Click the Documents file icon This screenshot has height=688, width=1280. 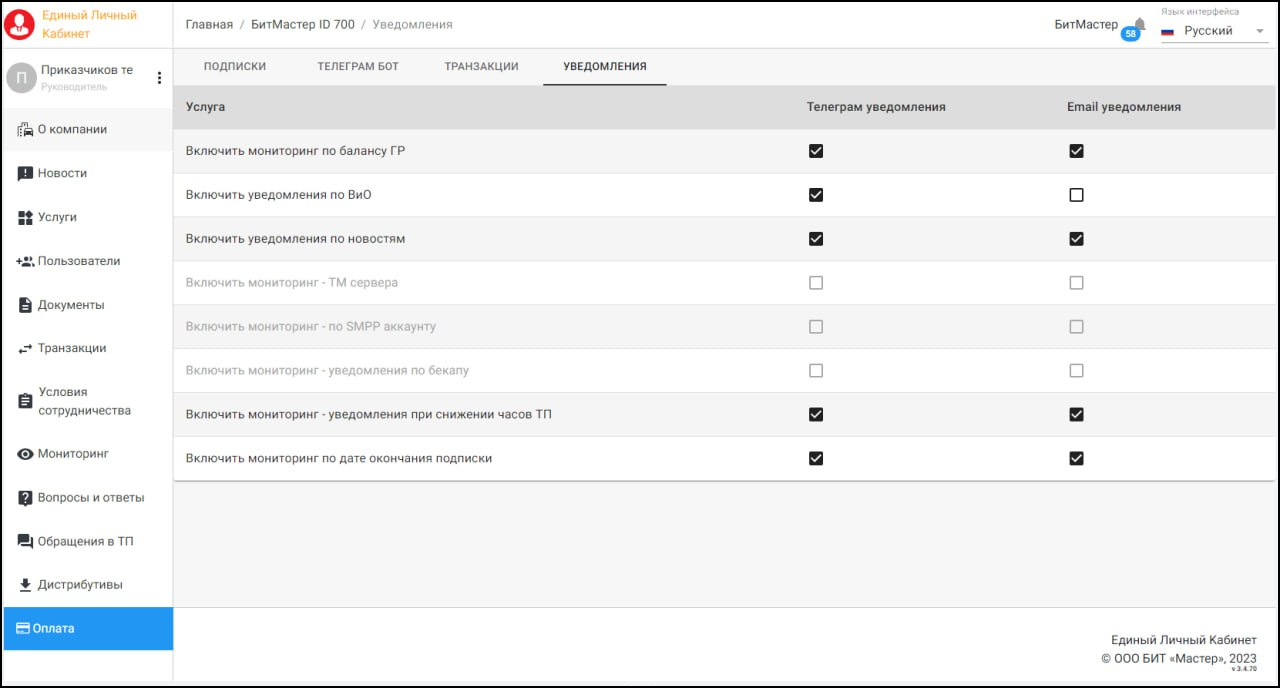pos(26,305)
